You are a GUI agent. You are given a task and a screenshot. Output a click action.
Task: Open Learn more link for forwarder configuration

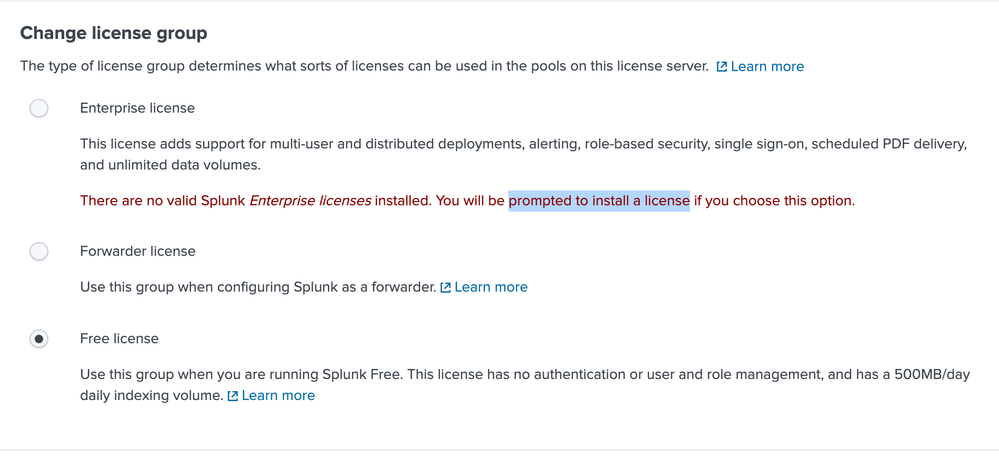click(491, 287)
